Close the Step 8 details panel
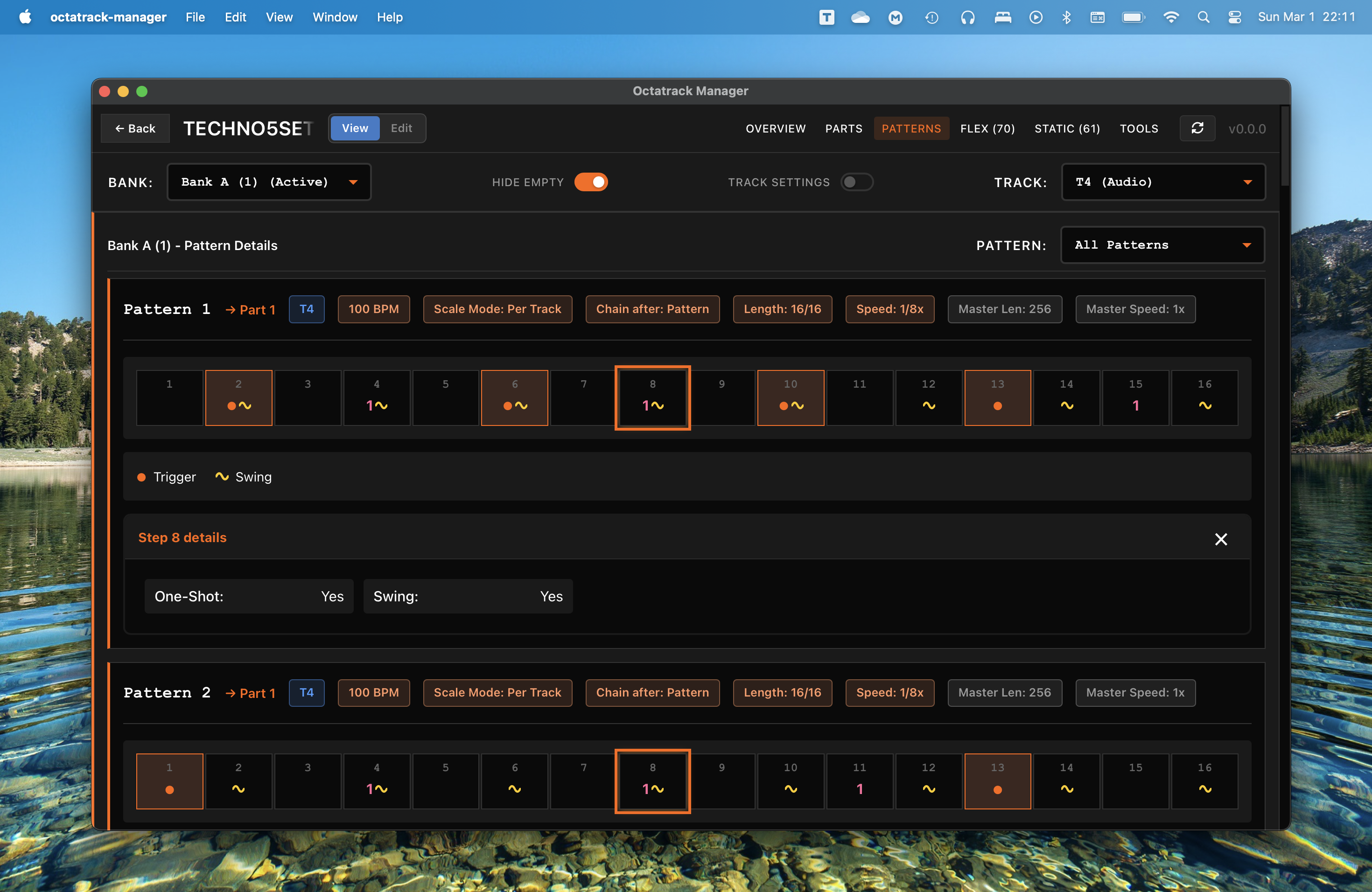Image resolution: width=1372 pixels, height=892 pixels. (1221, 539)
